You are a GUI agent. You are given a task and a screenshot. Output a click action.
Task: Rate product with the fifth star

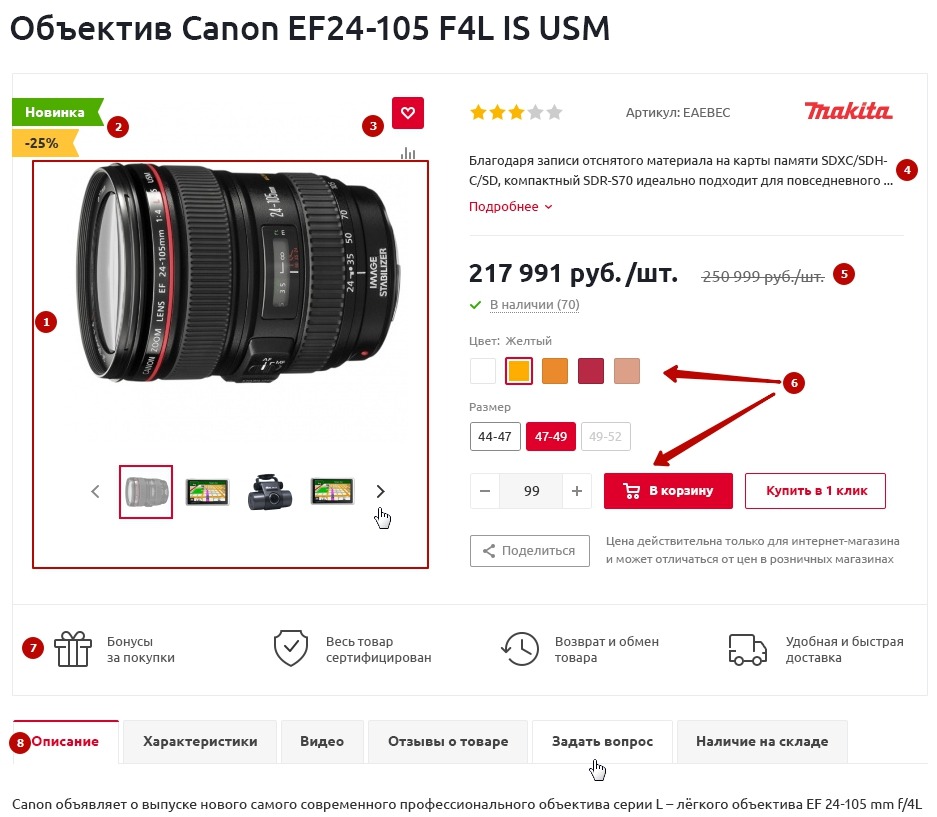pos(555,112)
